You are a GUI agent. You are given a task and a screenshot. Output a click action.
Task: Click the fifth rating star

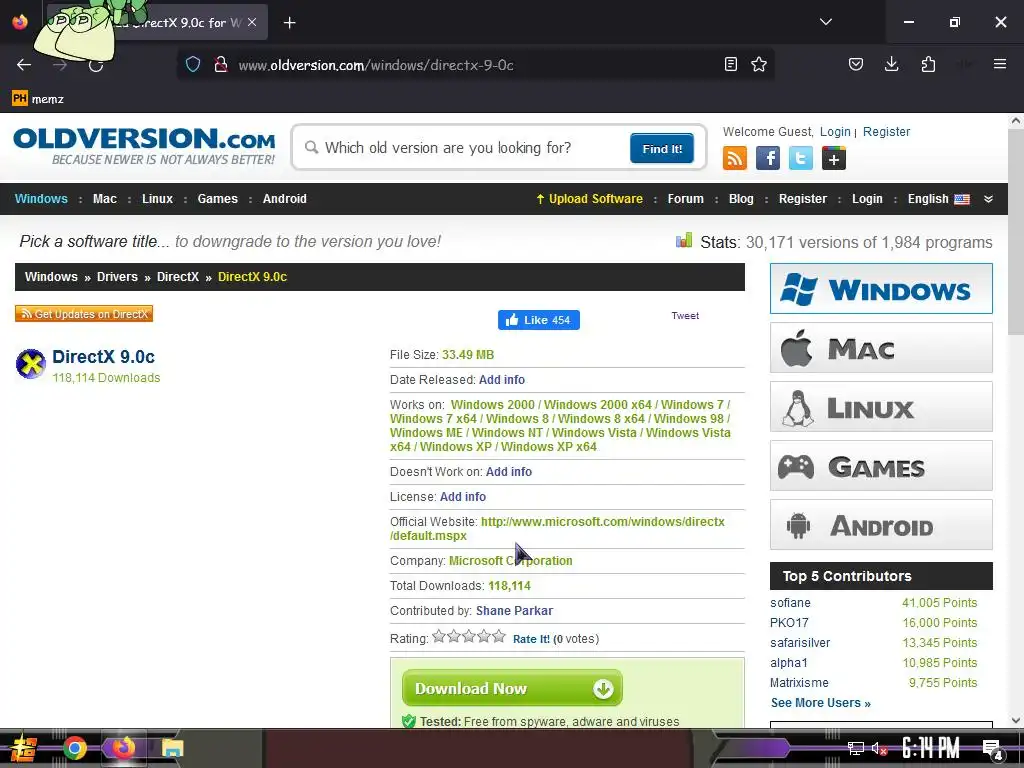click(499, 636)
